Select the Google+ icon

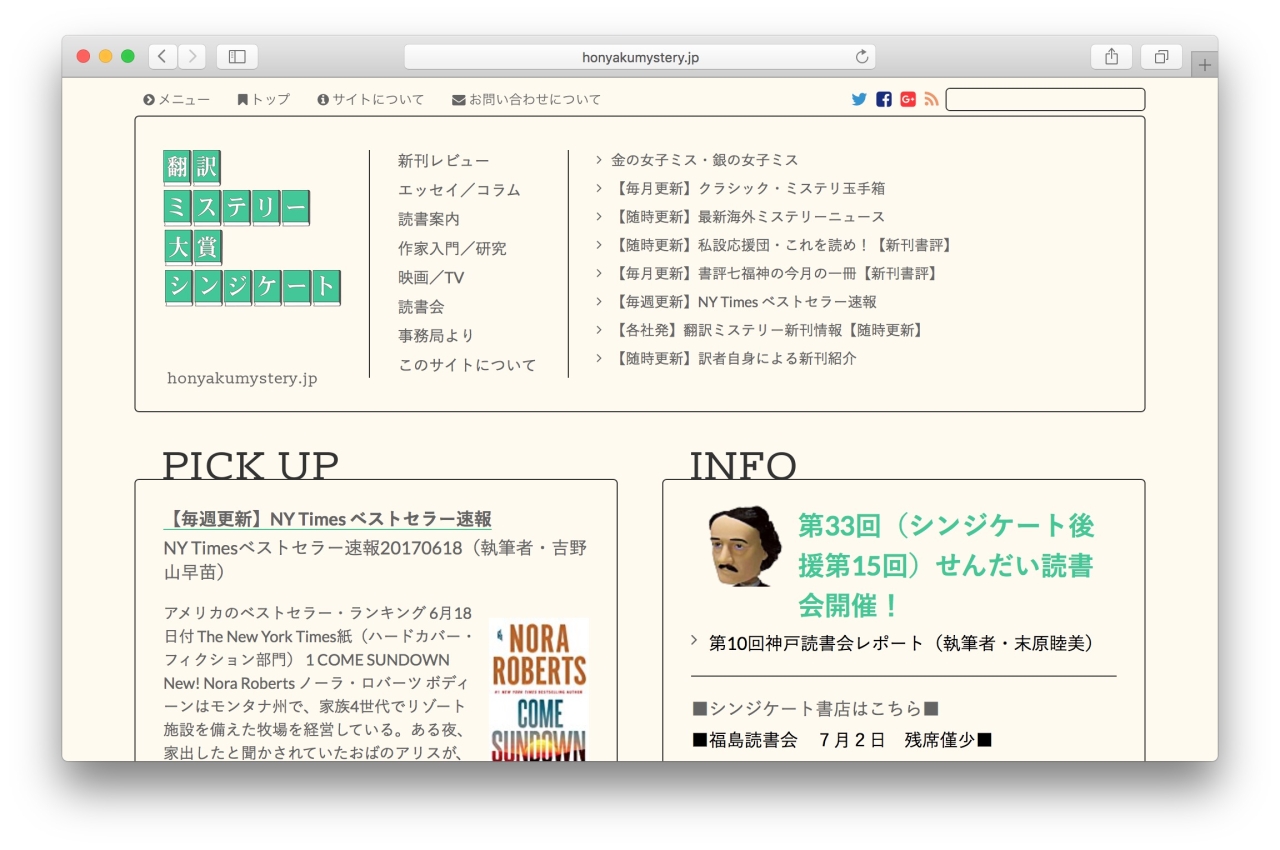point(906,99)
